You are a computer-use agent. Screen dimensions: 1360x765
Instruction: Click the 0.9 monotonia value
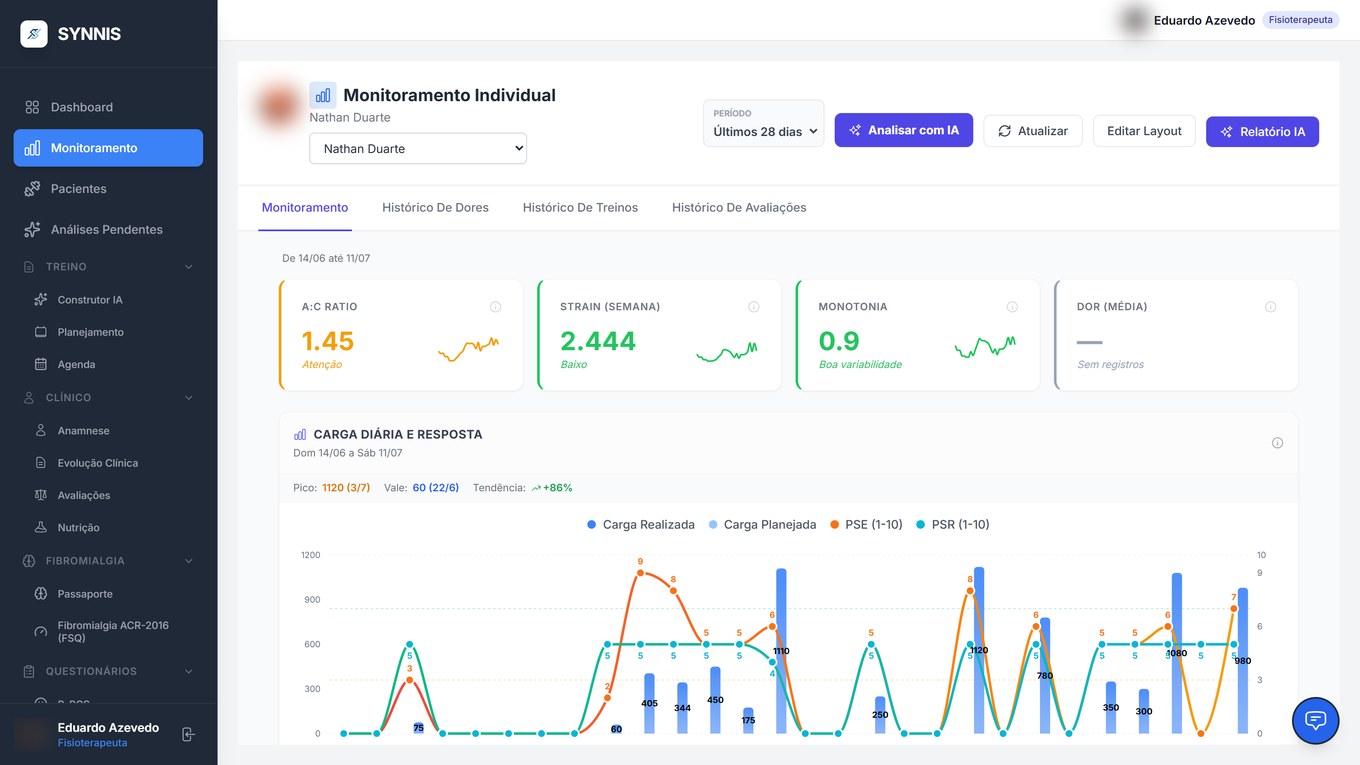click(x=839, y=341)
